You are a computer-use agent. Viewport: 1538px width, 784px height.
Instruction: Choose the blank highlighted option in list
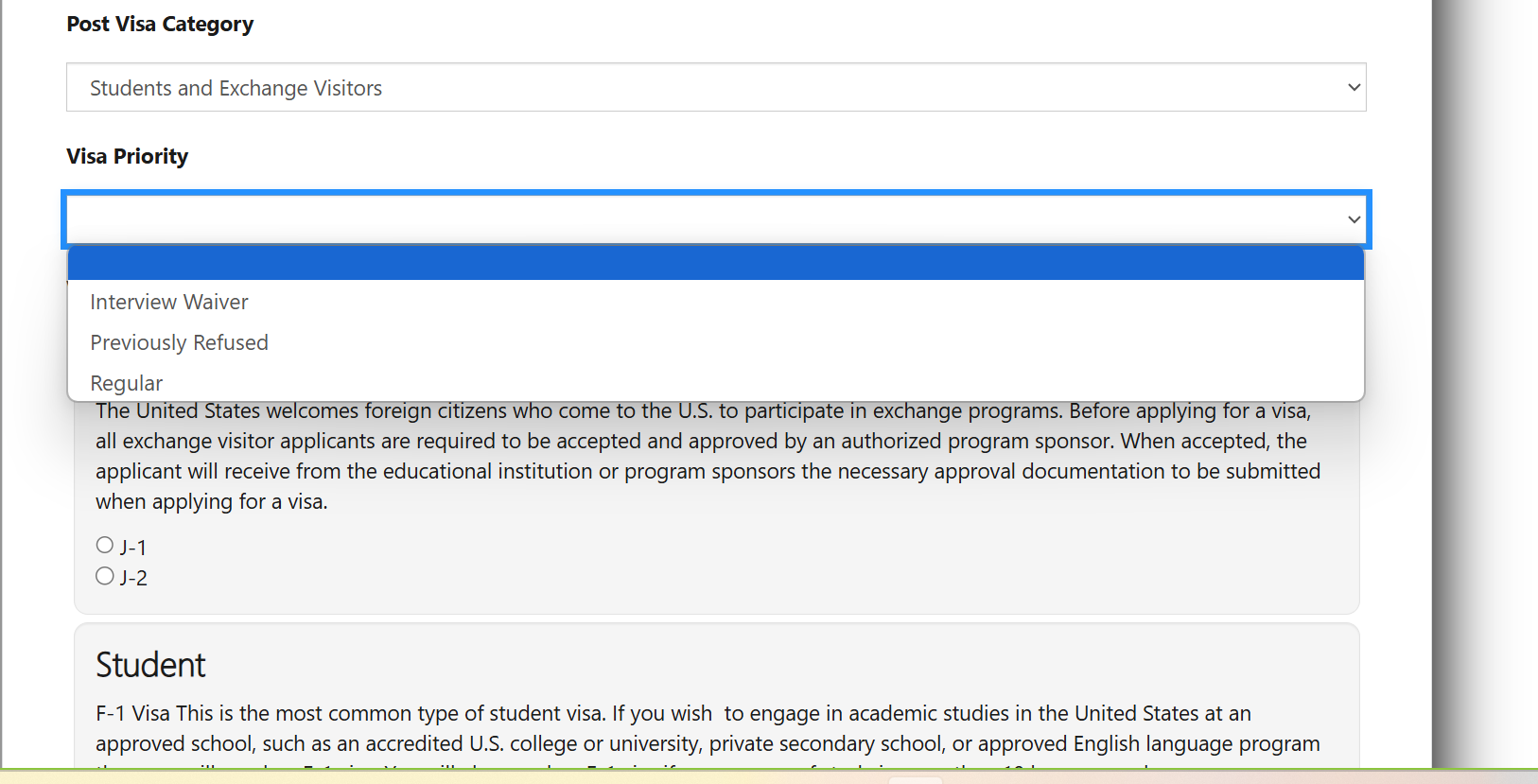tap(715, 263)
